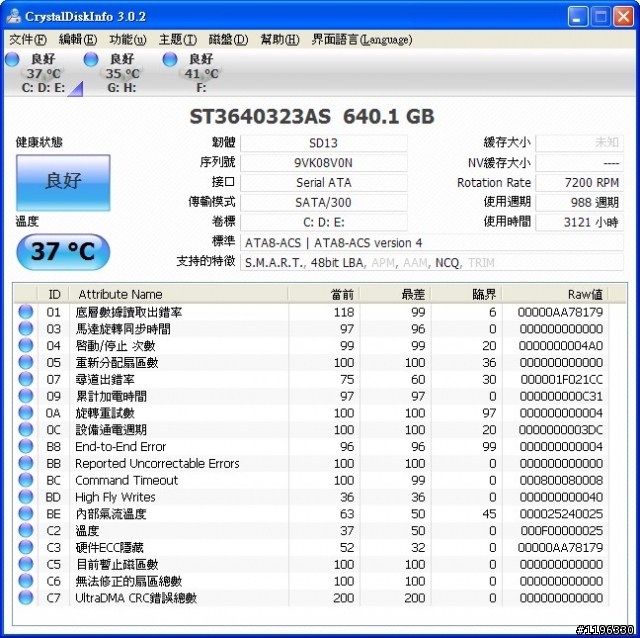Click status orb for Command Timeout
640x638 pixels.
pyautogui.click(x=26, y=480)
